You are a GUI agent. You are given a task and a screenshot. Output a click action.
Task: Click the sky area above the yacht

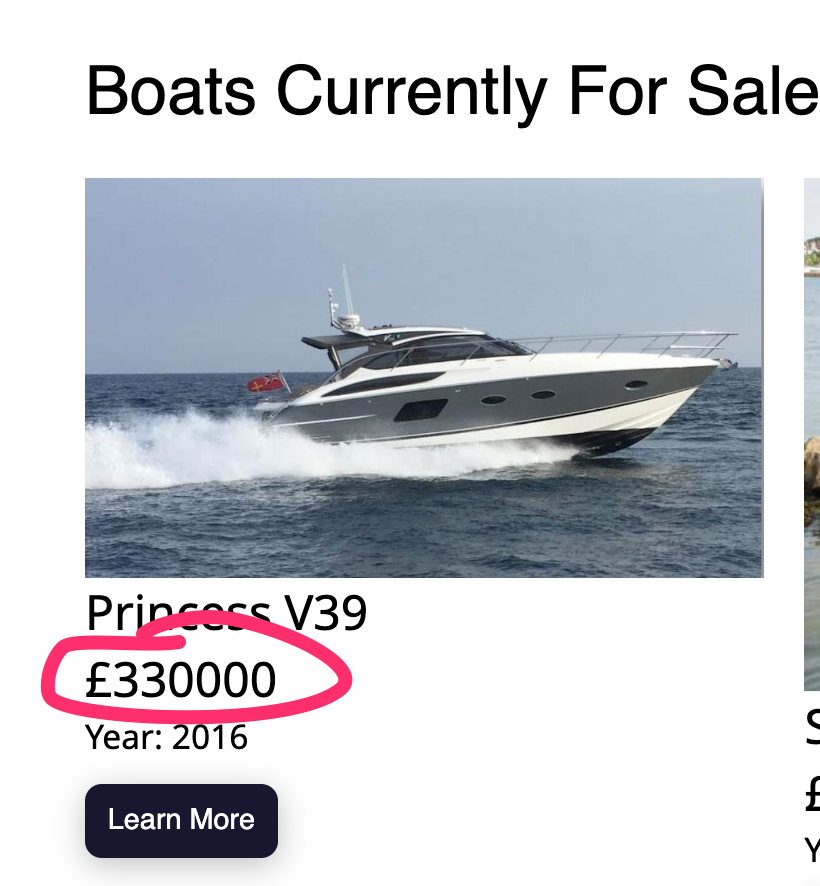click(x=500, y=240)
